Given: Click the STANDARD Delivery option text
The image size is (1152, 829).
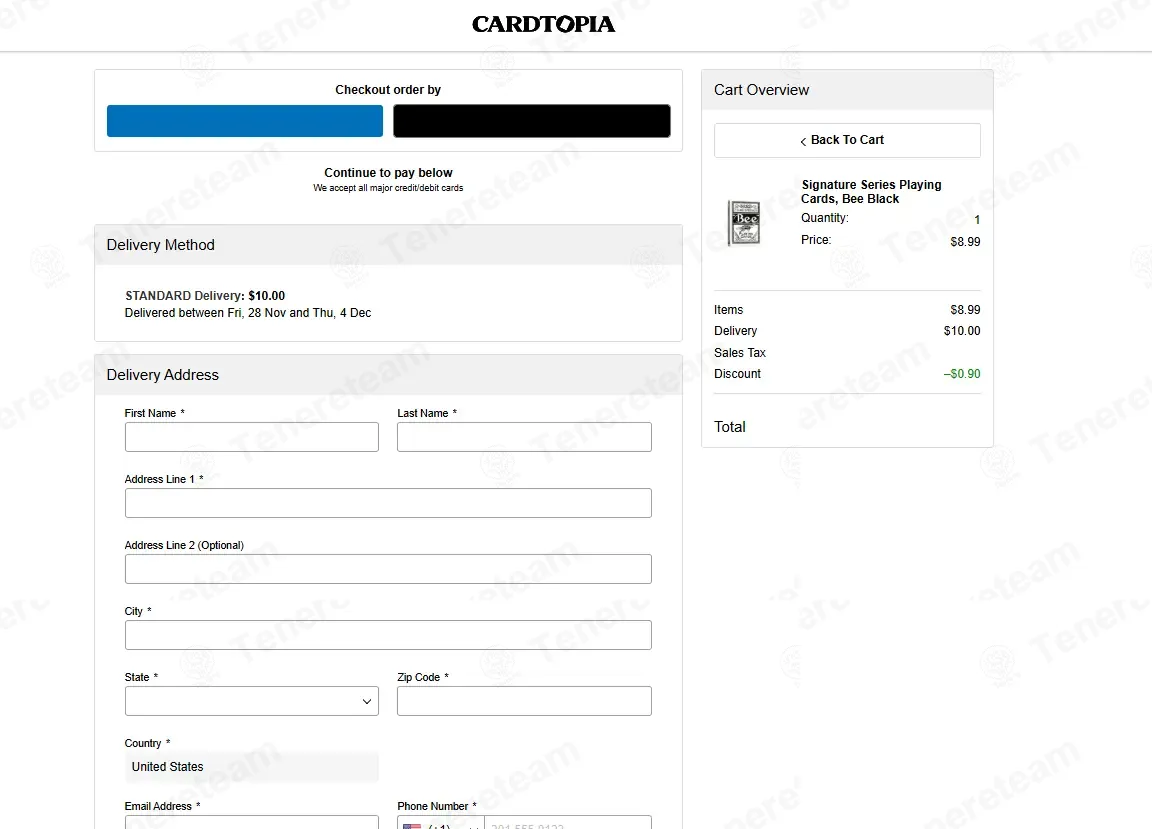Looking at the screenshot, I should [x=205, y=296].
